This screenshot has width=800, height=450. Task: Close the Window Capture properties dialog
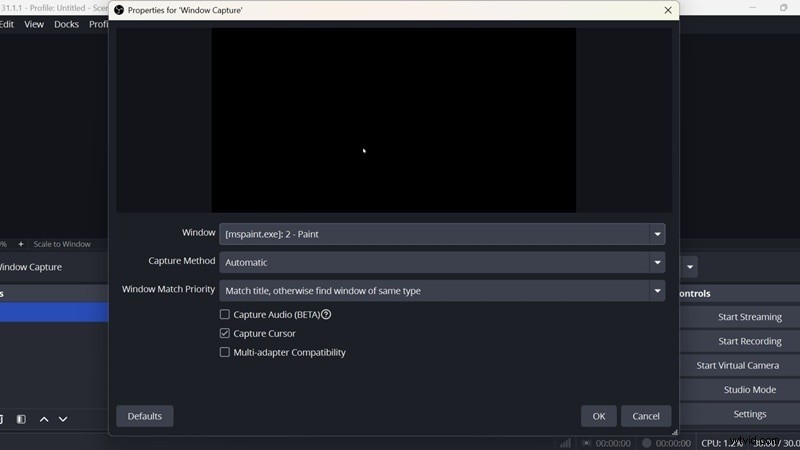(668, 10)
